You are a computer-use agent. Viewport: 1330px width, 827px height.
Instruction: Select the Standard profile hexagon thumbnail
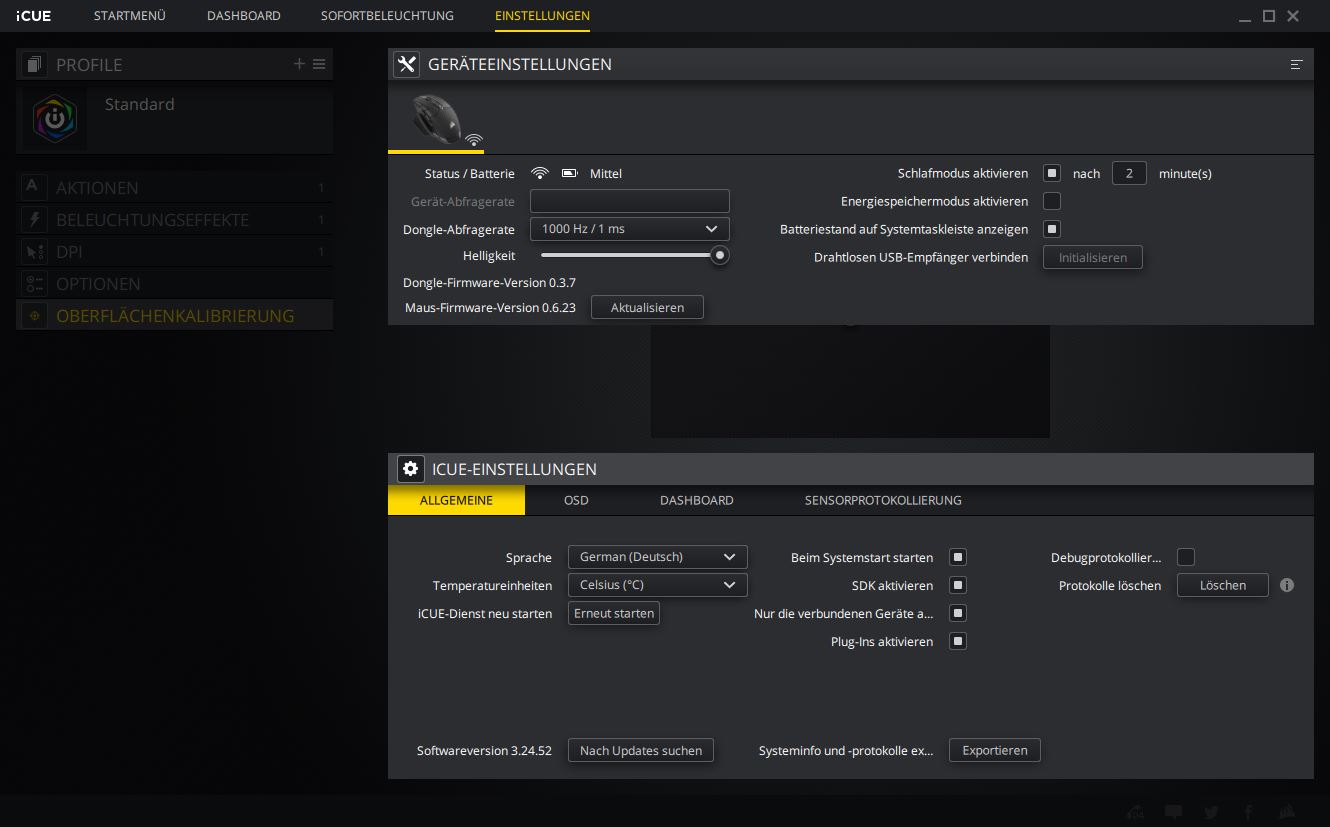55,118
